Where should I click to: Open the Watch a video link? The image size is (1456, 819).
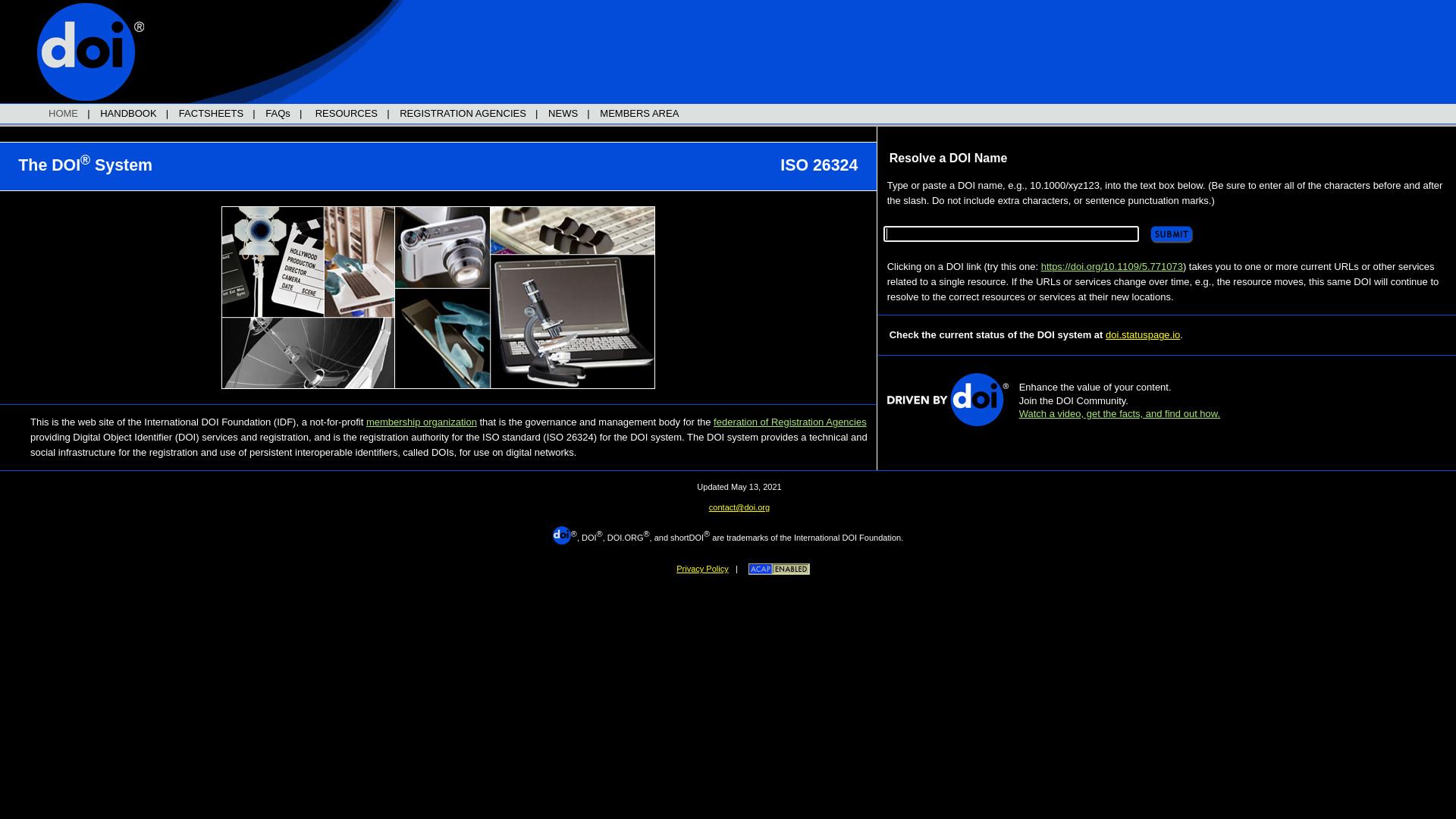coord(1119,414)
